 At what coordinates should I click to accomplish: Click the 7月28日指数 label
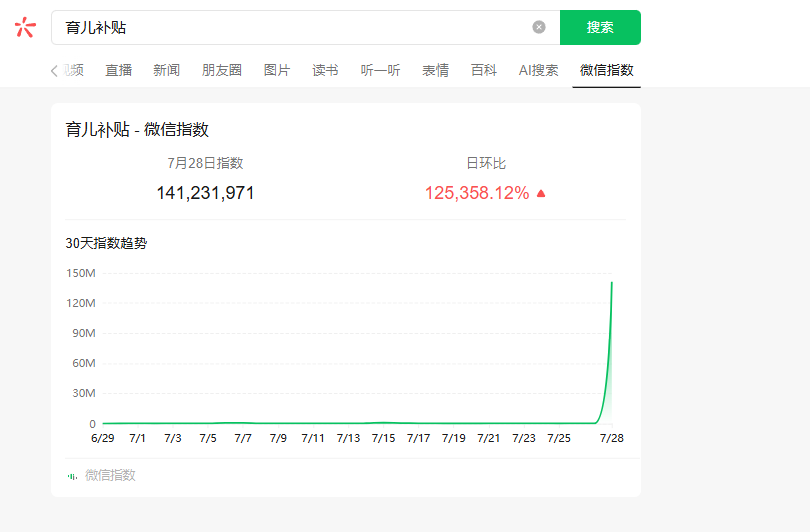pos(205,163)
